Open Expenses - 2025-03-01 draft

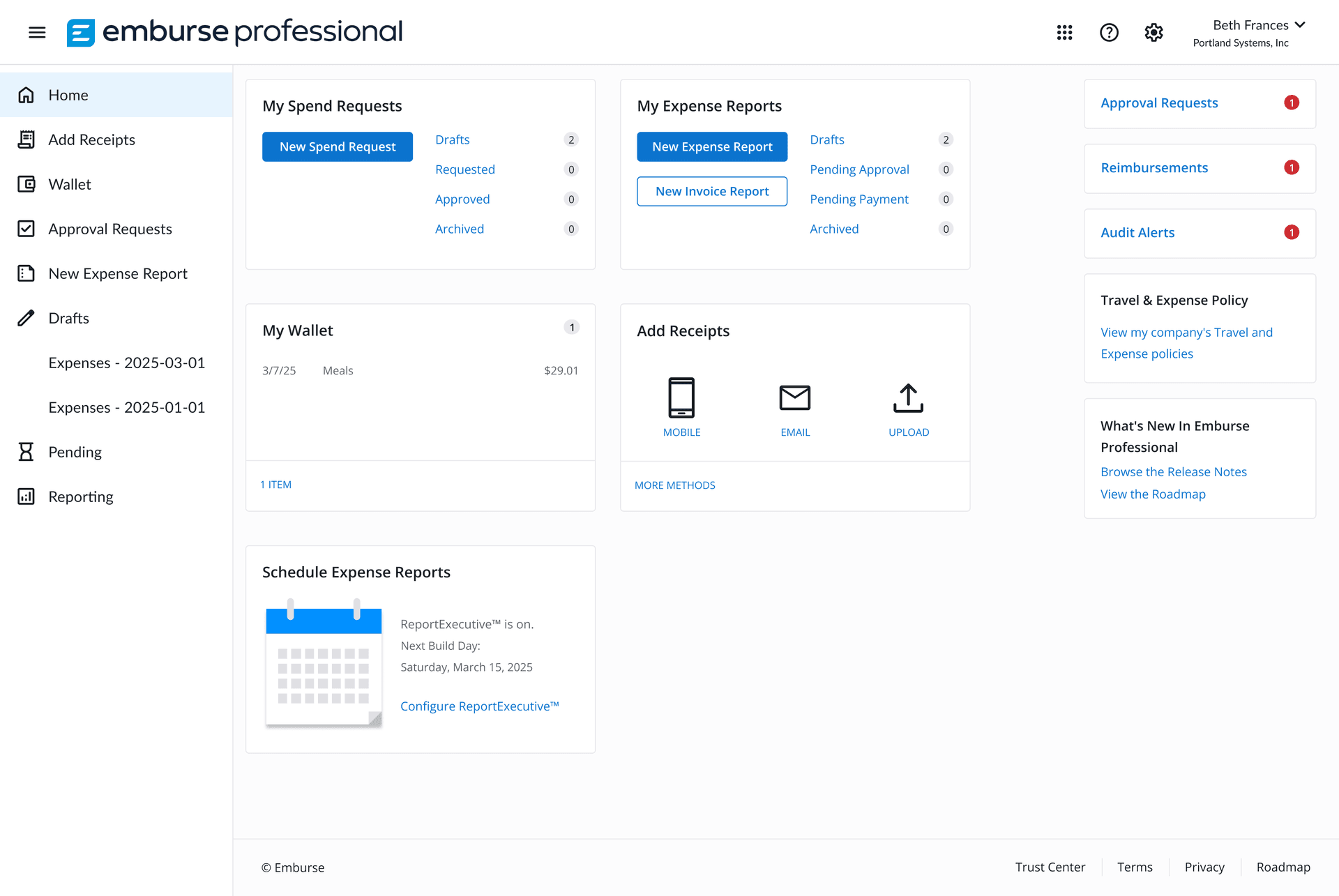(x=126, y=363)
